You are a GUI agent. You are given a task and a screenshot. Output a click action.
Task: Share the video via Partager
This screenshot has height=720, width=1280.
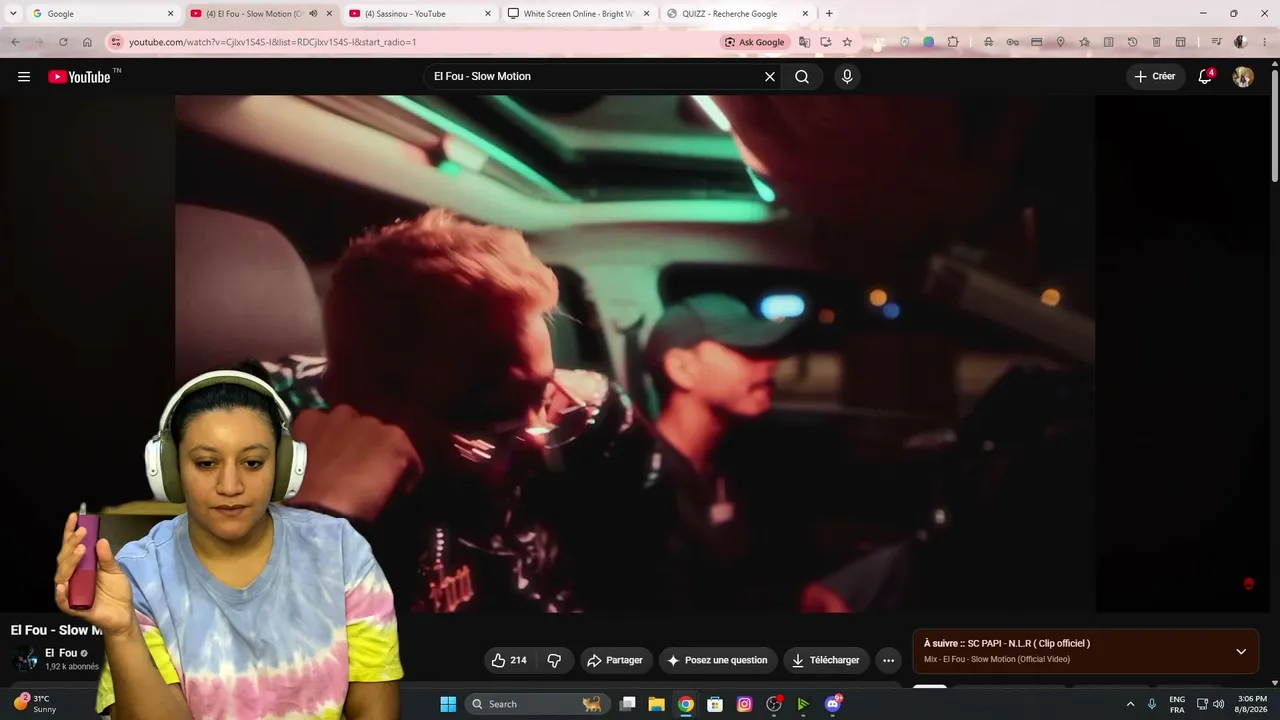tap(615, 660)
